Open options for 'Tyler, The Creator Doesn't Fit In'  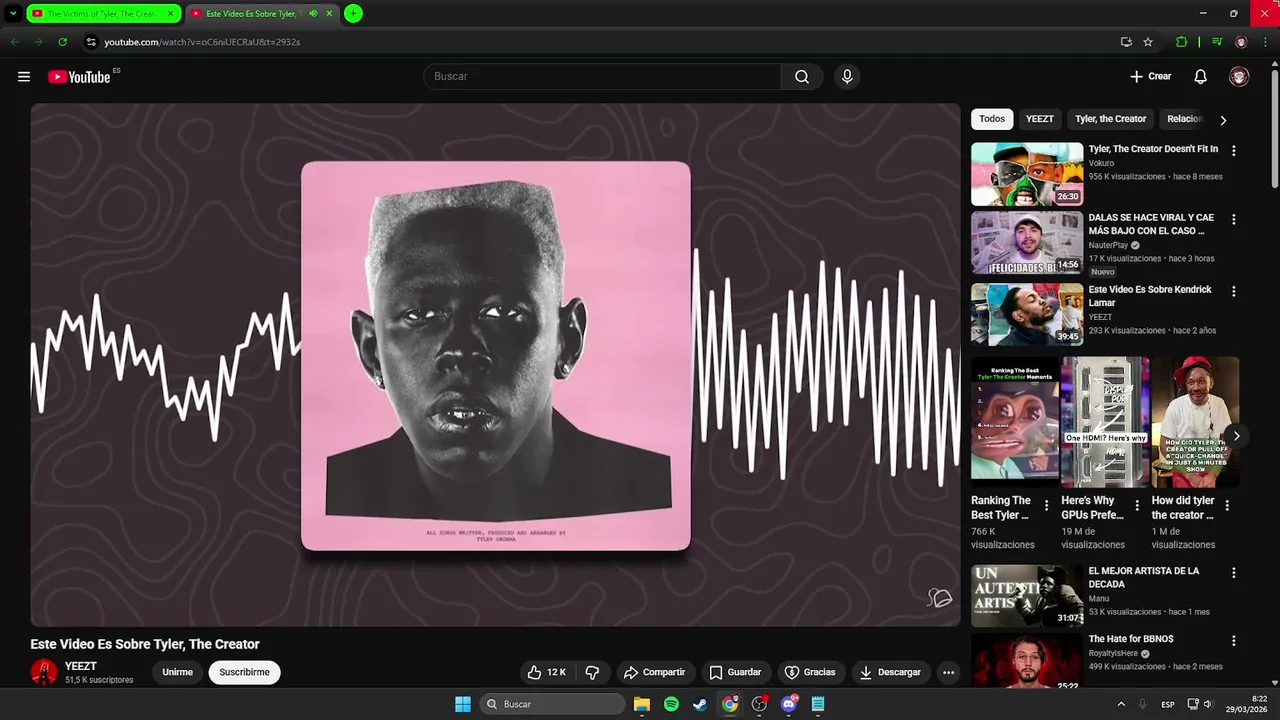tap(1233, 151)
